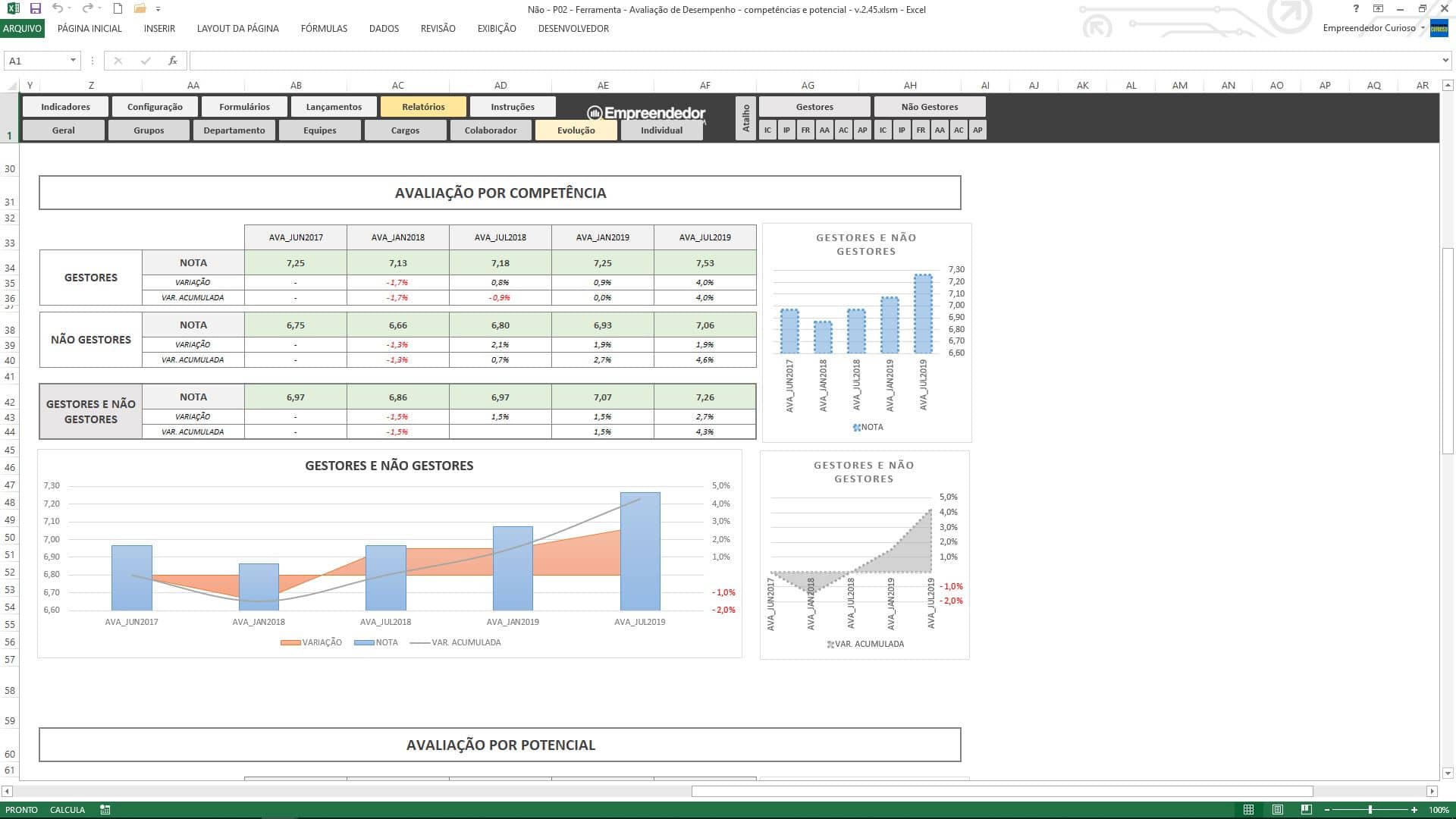Click the Não Gestores shortcut button

(930, 107)
